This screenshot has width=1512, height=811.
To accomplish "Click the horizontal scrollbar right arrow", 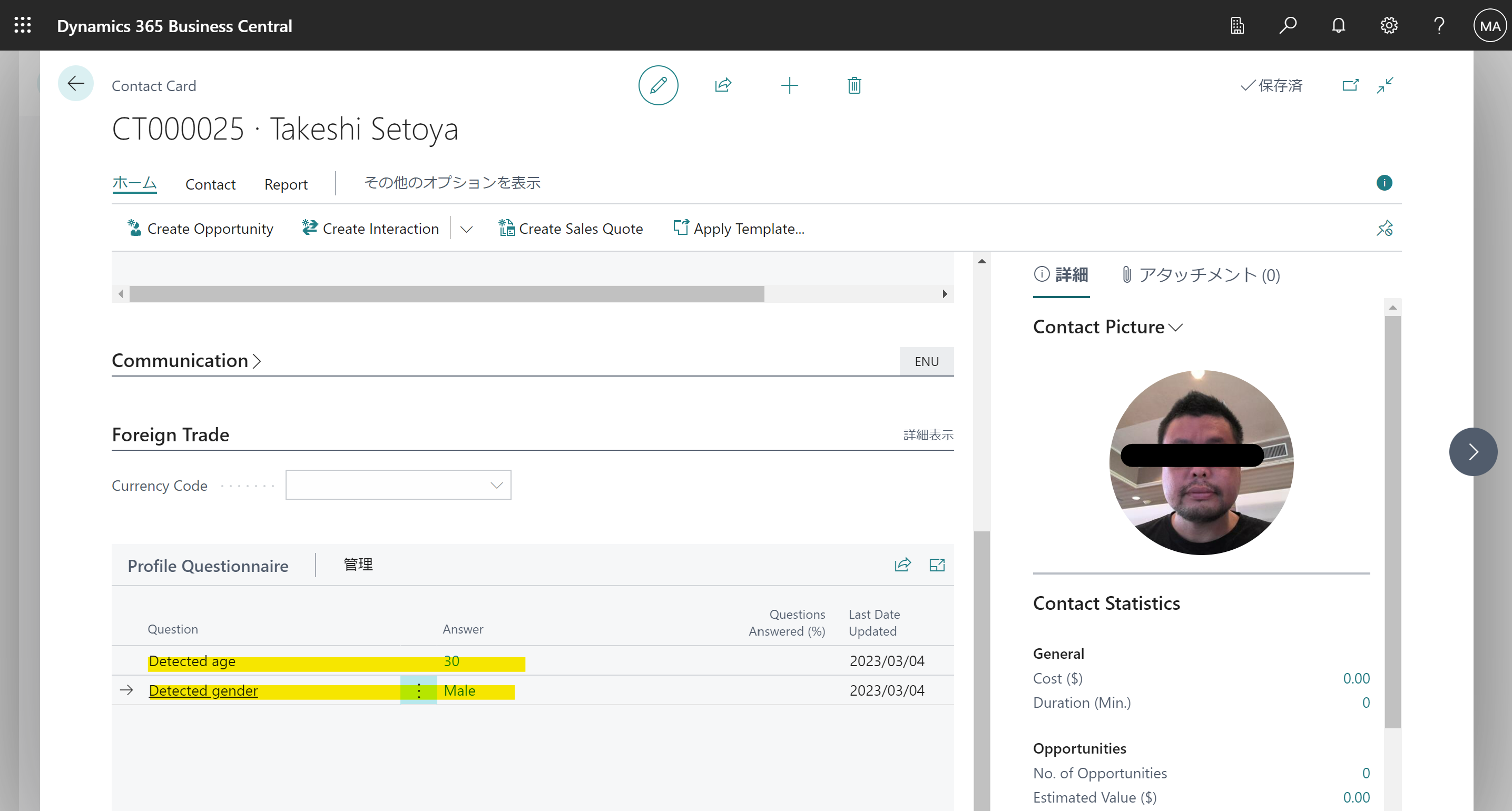I will click(x=945, y=294).
